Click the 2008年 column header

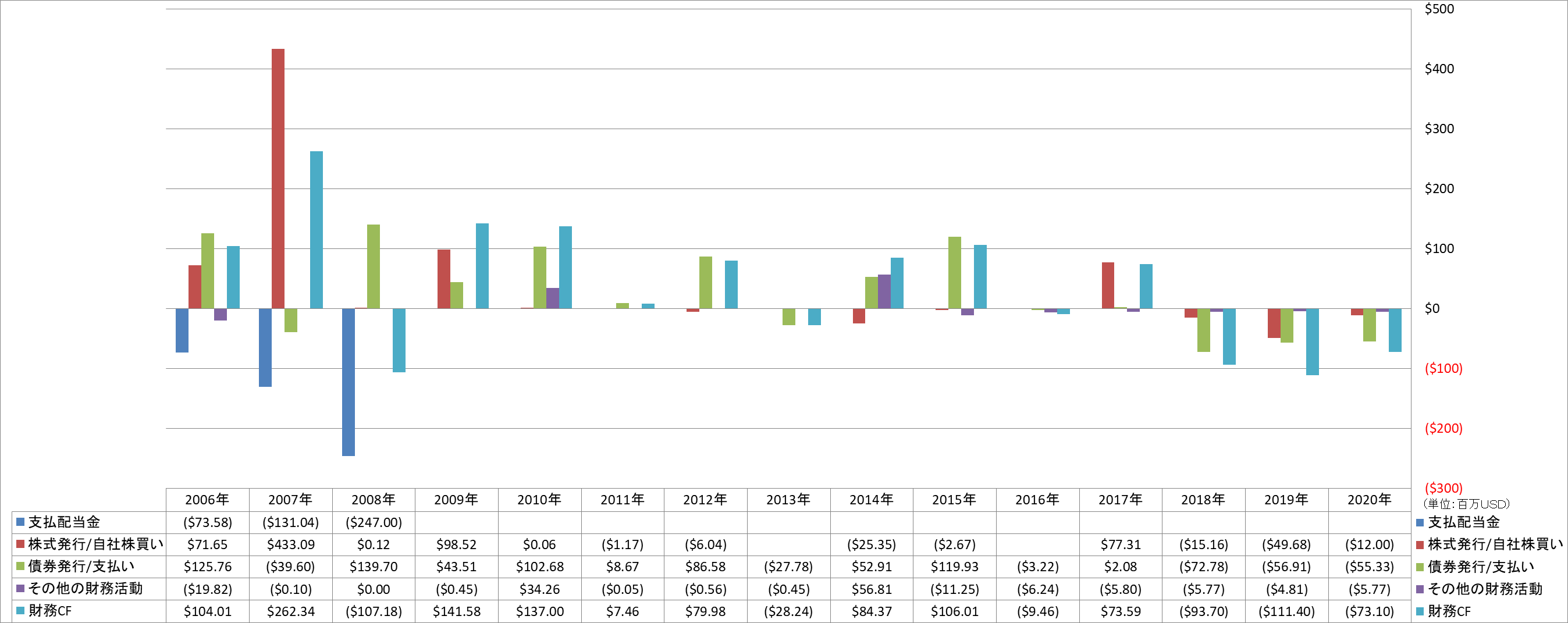click(374, 500)
